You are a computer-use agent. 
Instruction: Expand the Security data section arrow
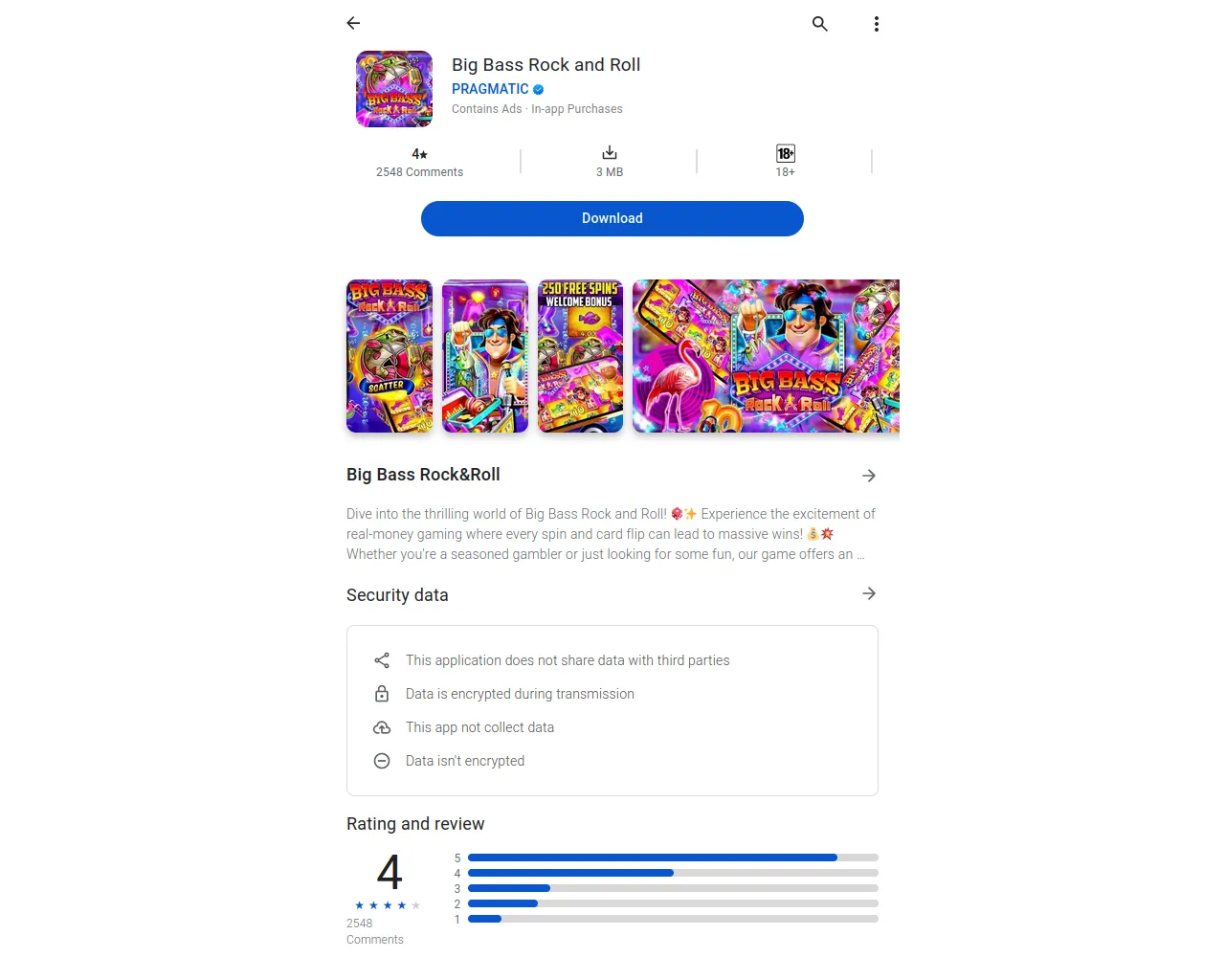[x=869, y=593]
